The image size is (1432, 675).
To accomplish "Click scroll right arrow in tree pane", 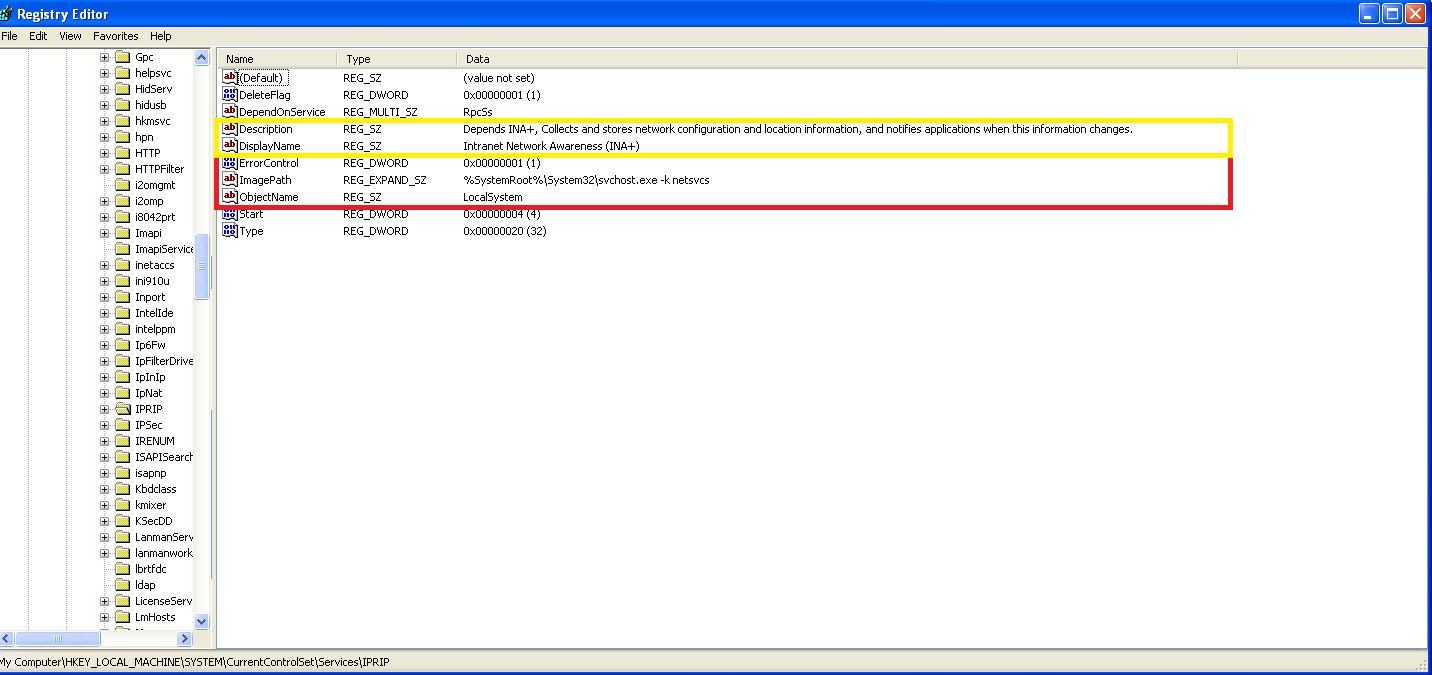I will (x=184, y=638).
